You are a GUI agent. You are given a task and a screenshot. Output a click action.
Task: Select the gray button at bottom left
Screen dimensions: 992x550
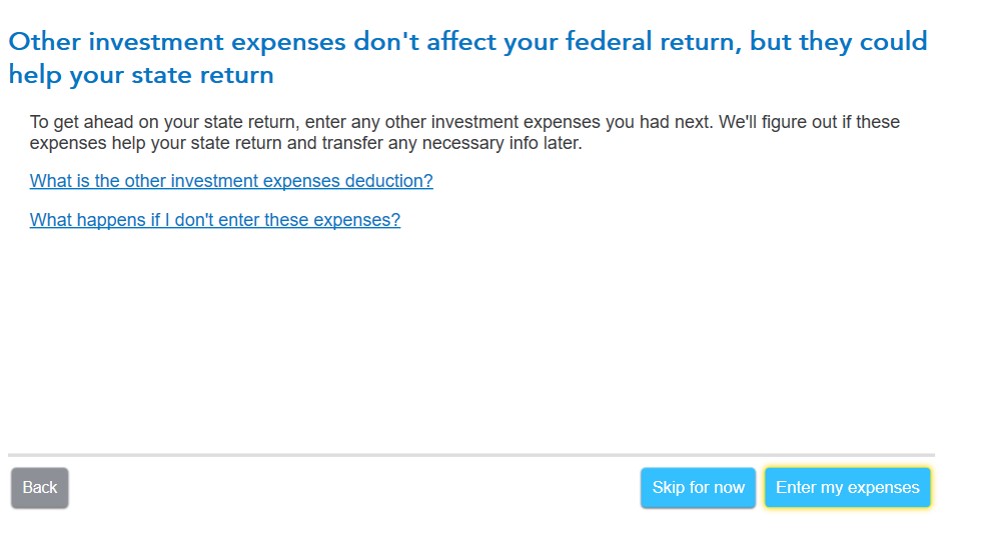point(40,488)
